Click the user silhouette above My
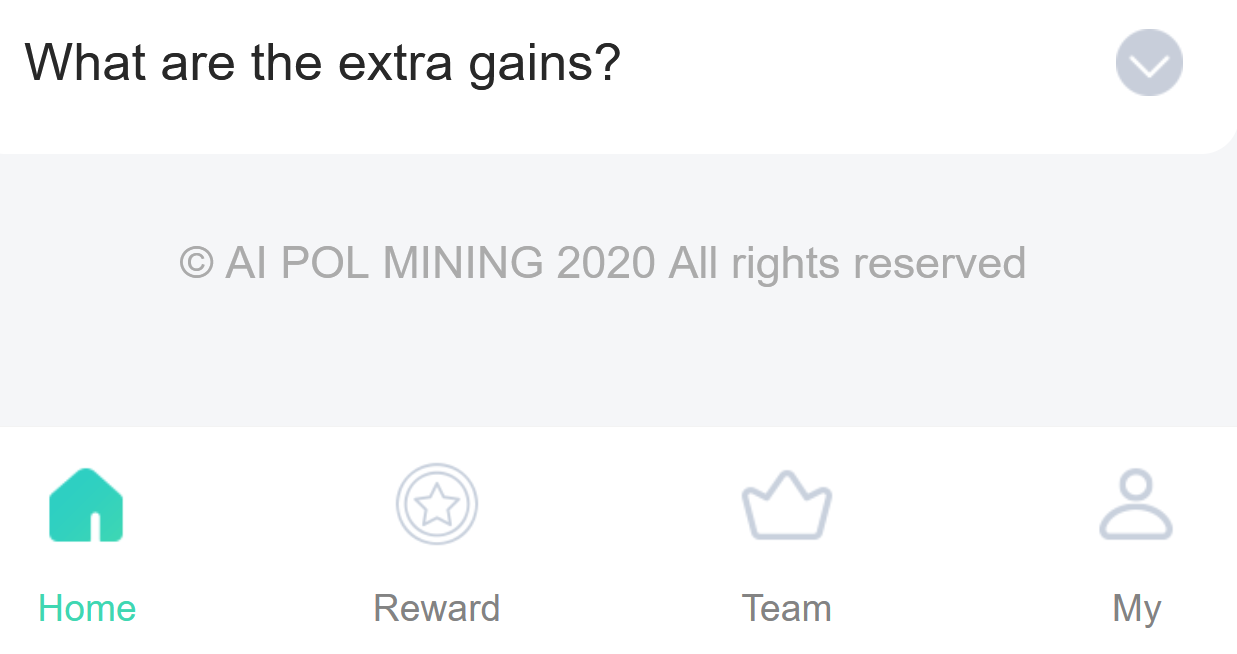This screenshot has width=1237, height=654. (x=1136, y=505)
